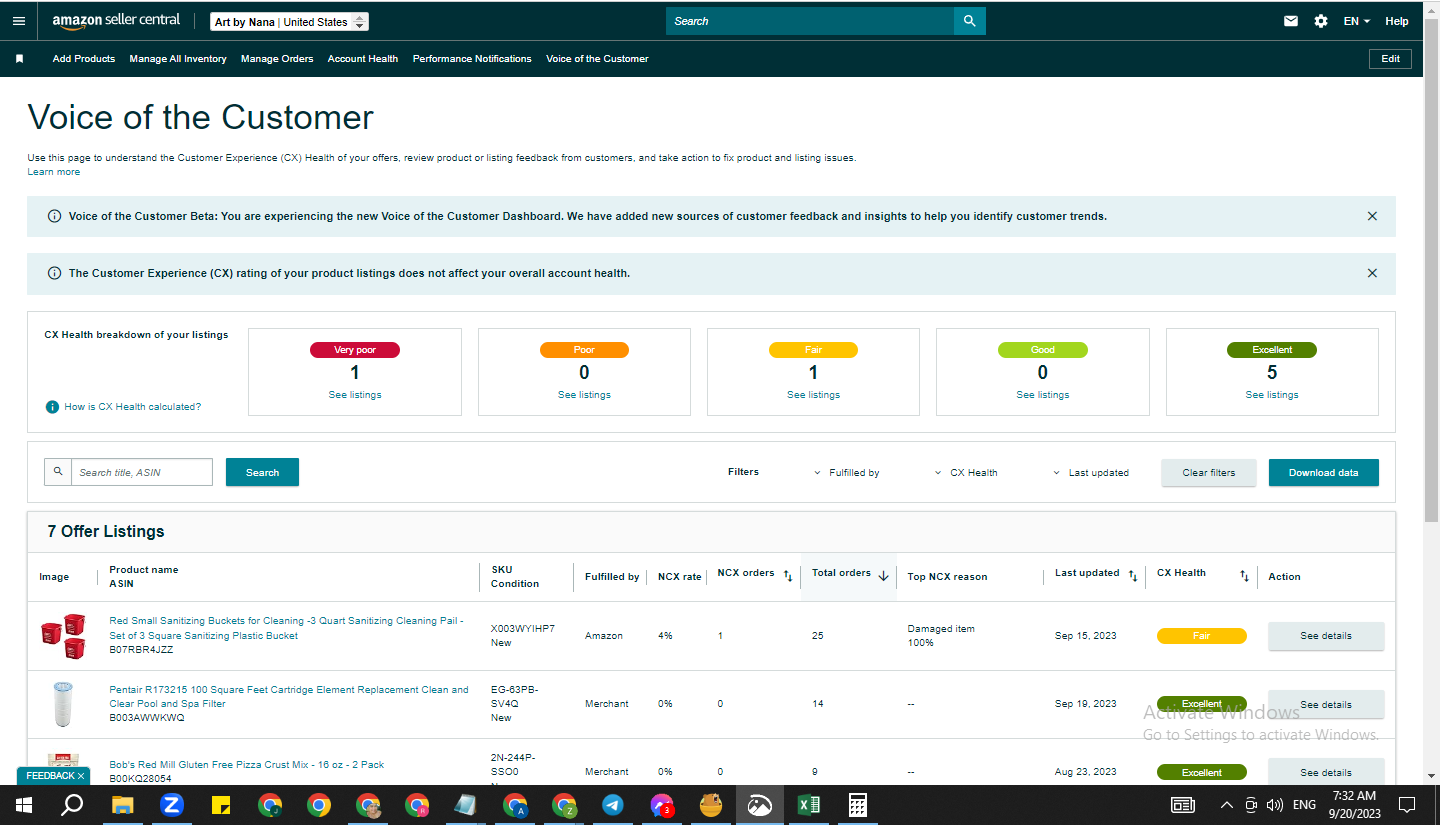Click the volume icon in system tray
This screenshot has width=1440, height=825.
pos(1274,805)
